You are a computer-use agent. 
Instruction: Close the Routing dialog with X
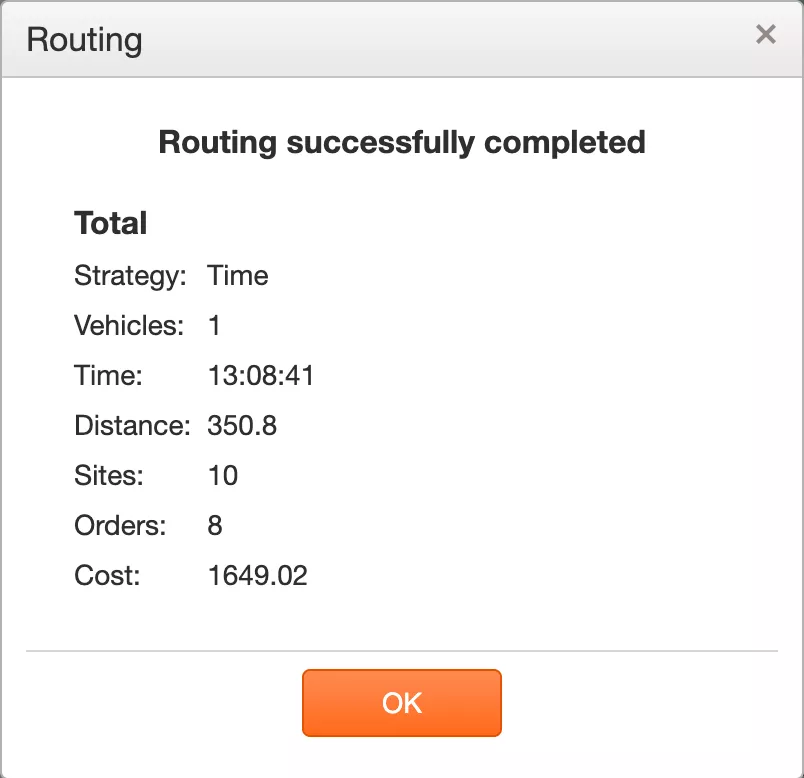click(x=766, y=35)
